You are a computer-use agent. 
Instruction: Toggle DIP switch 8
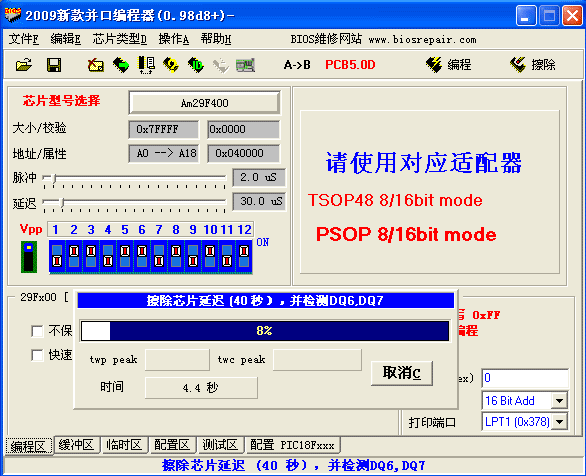[176, 256]
